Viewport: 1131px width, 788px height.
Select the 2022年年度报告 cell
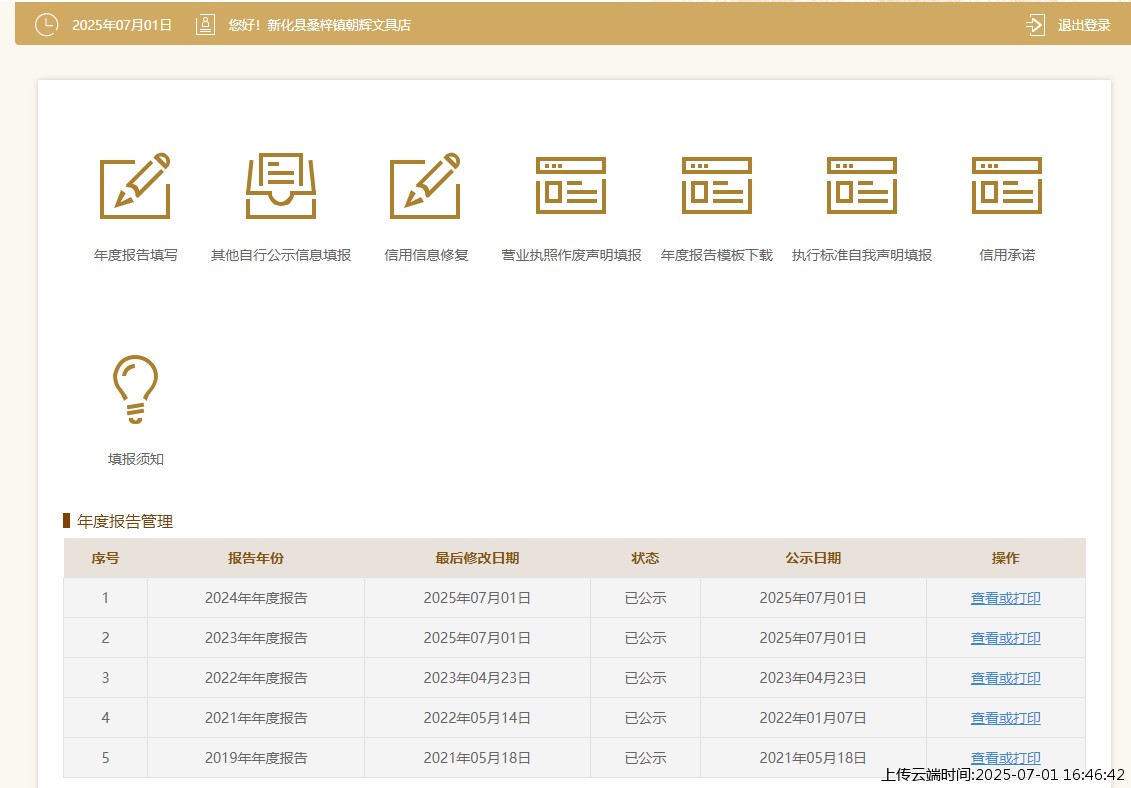pyautogui.click(x=256, y=678)
